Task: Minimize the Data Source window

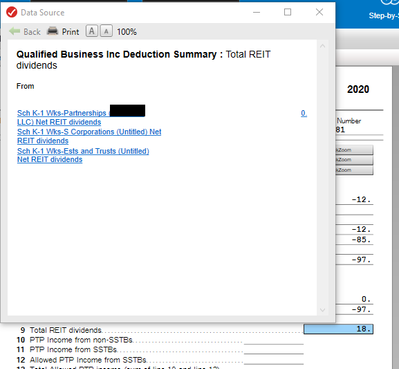Action: point(256,12)
